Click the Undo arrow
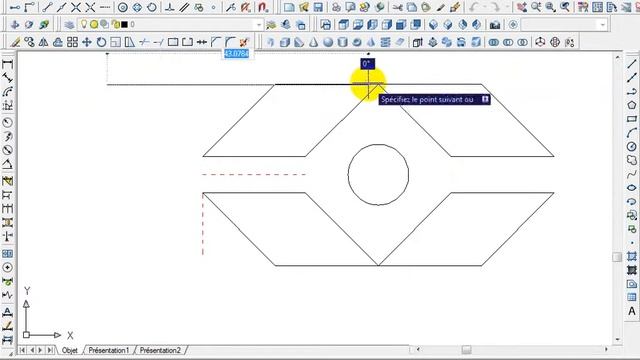Viewport: 640px width, 360px height. (x=474, y=7)
